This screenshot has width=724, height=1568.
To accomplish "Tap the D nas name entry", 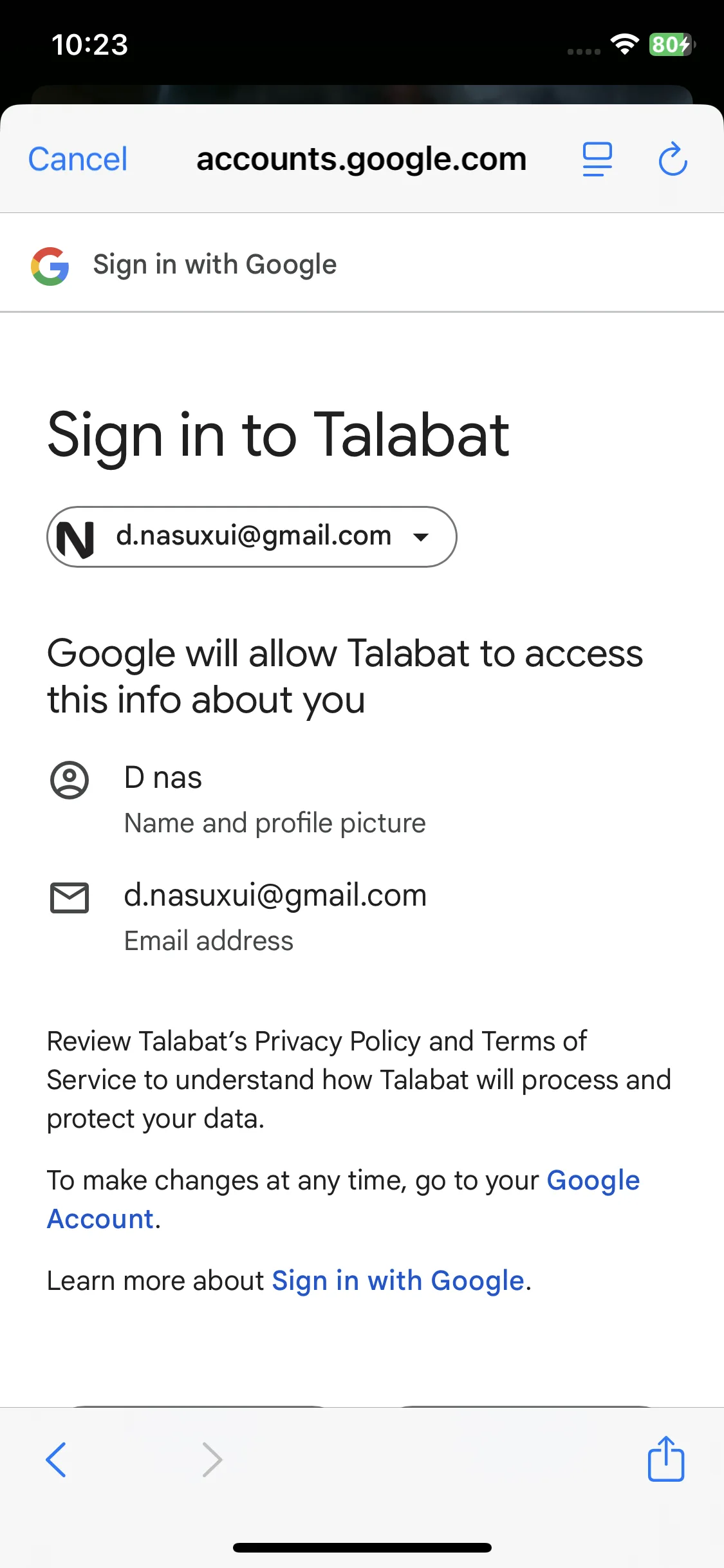I will point(163,778).
